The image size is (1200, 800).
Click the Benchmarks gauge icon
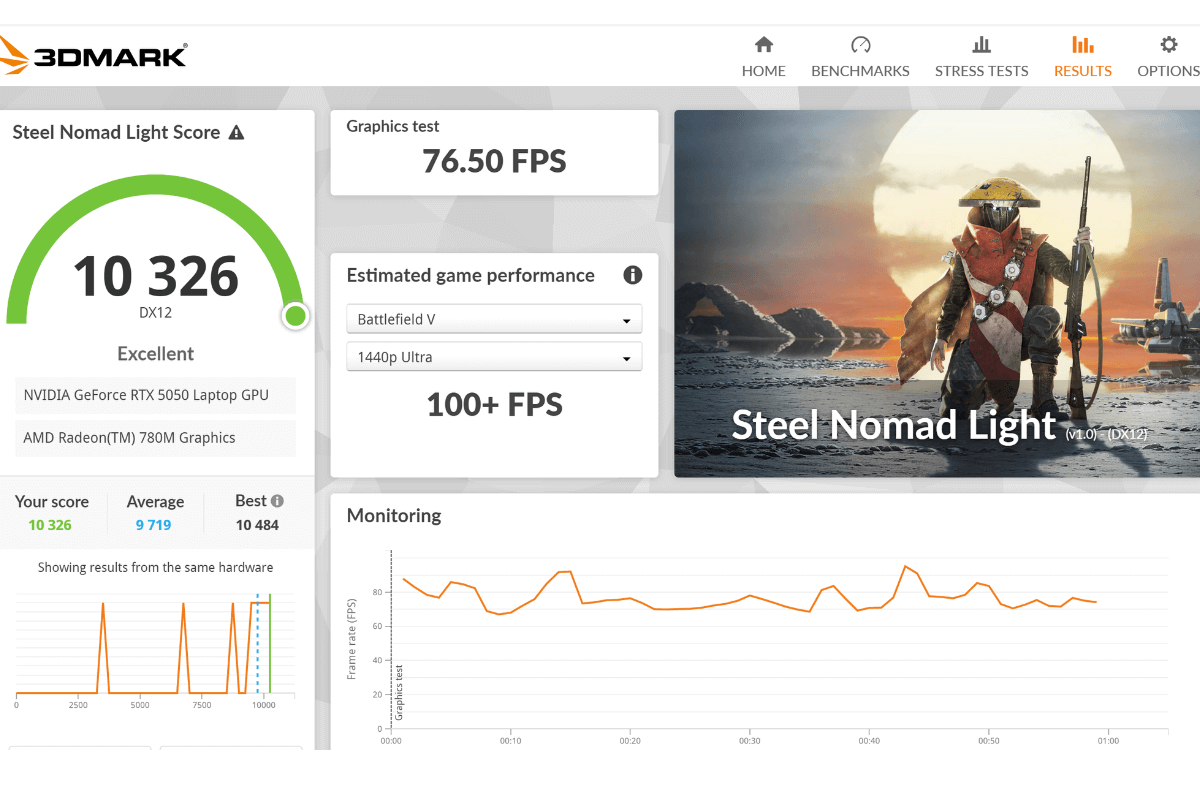coord(860,44)
